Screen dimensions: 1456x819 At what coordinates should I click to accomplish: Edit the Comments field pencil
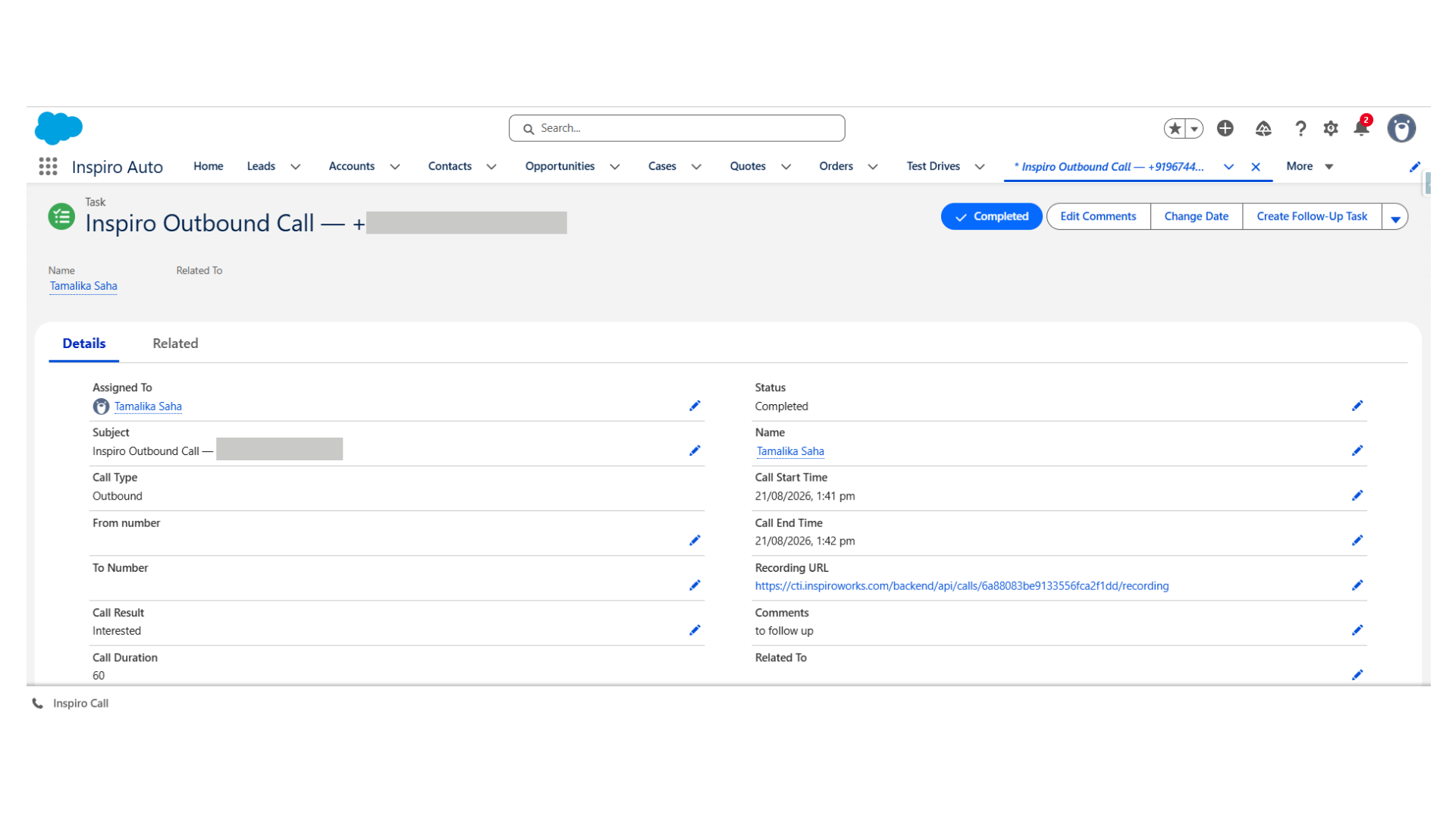(x=1357, y=630)
